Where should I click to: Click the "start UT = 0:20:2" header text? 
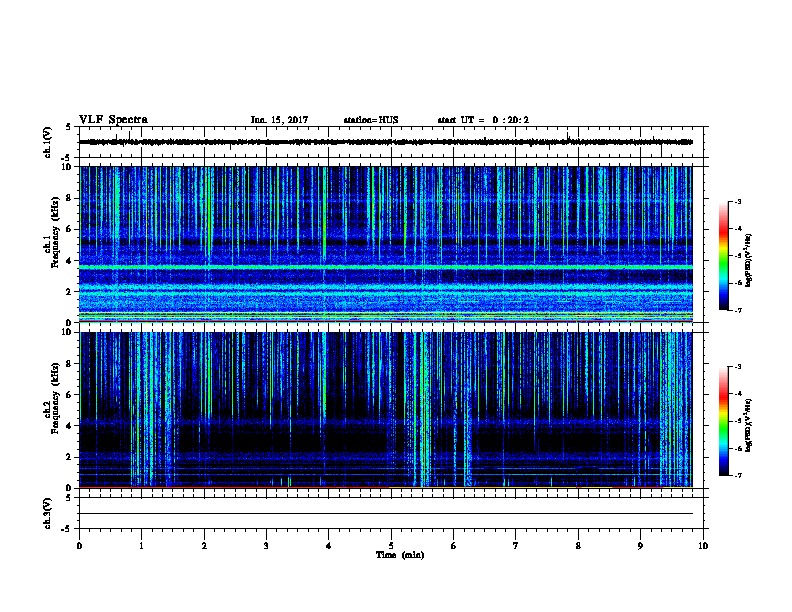[483, 120]
